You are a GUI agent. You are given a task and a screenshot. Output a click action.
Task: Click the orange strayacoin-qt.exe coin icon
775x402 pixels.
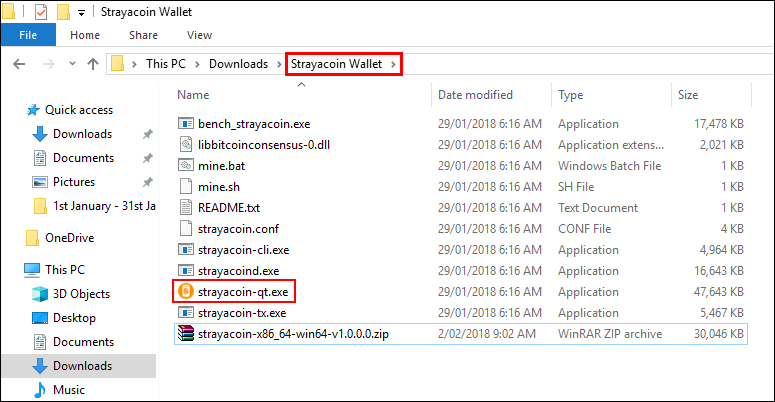(x=186, y=291)
